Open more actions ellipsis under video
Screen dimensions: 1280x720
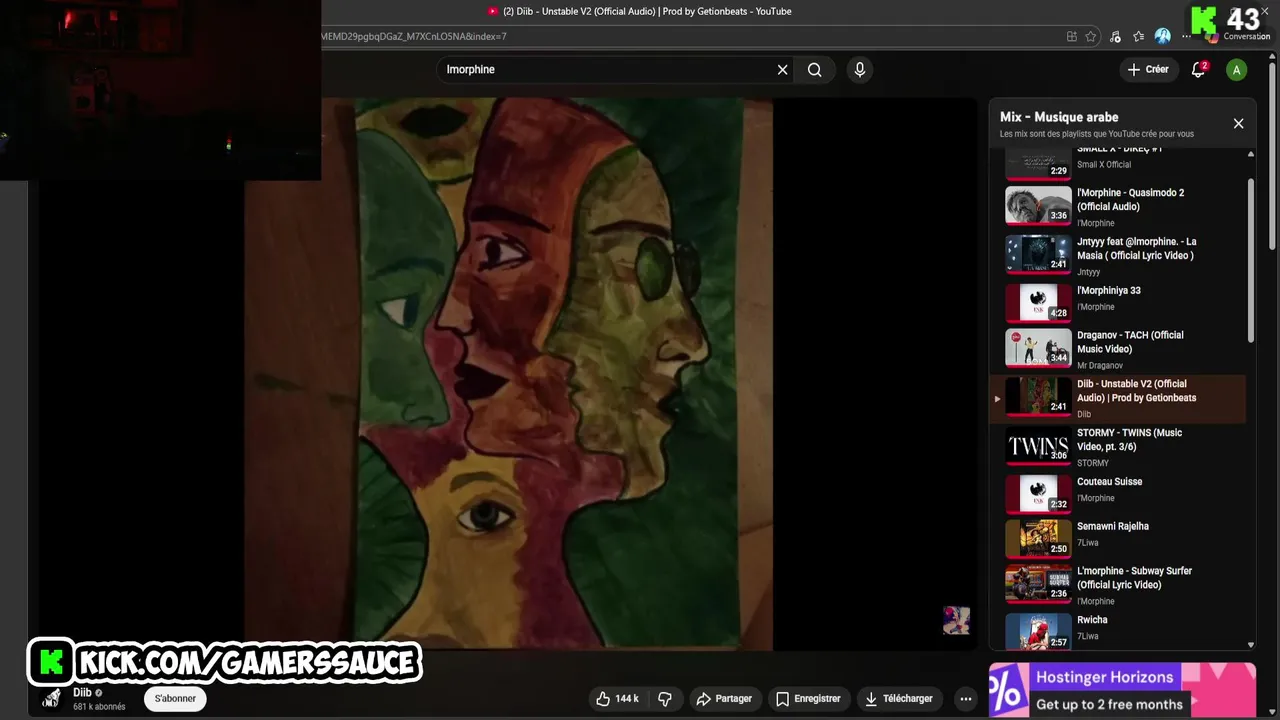coord(965,699)
